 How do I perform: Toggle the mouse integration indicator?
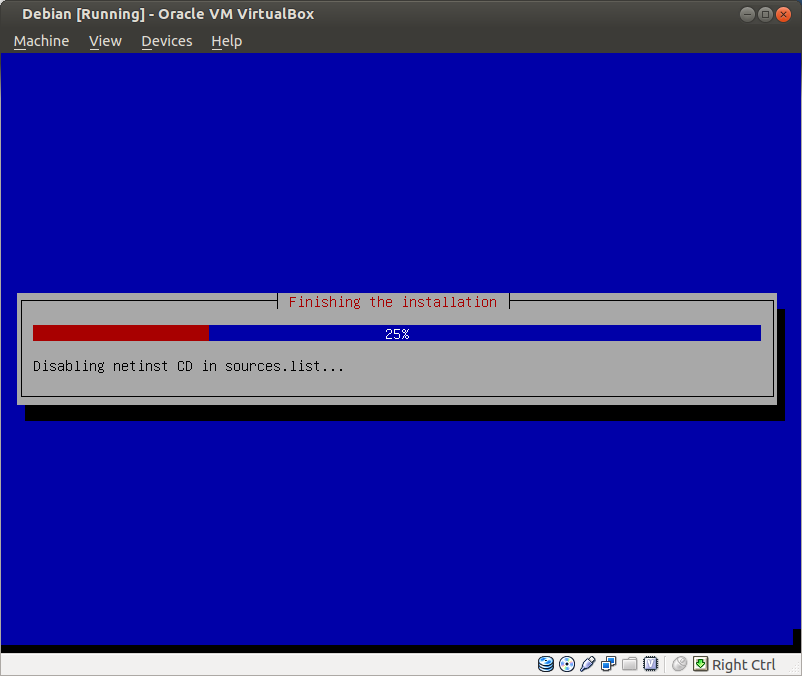pyautogui.click(x=680, y=664)
